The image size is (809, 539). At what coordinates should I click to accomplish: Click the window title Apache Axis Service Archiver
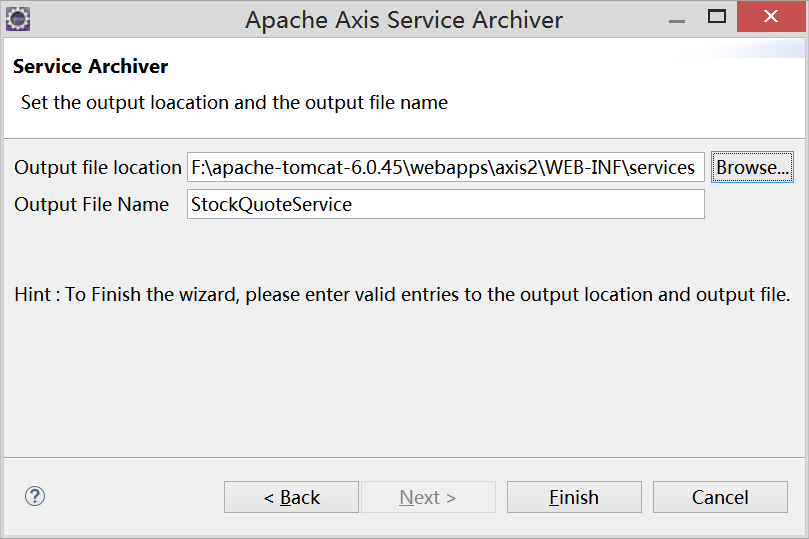click(x=403, y=20)
